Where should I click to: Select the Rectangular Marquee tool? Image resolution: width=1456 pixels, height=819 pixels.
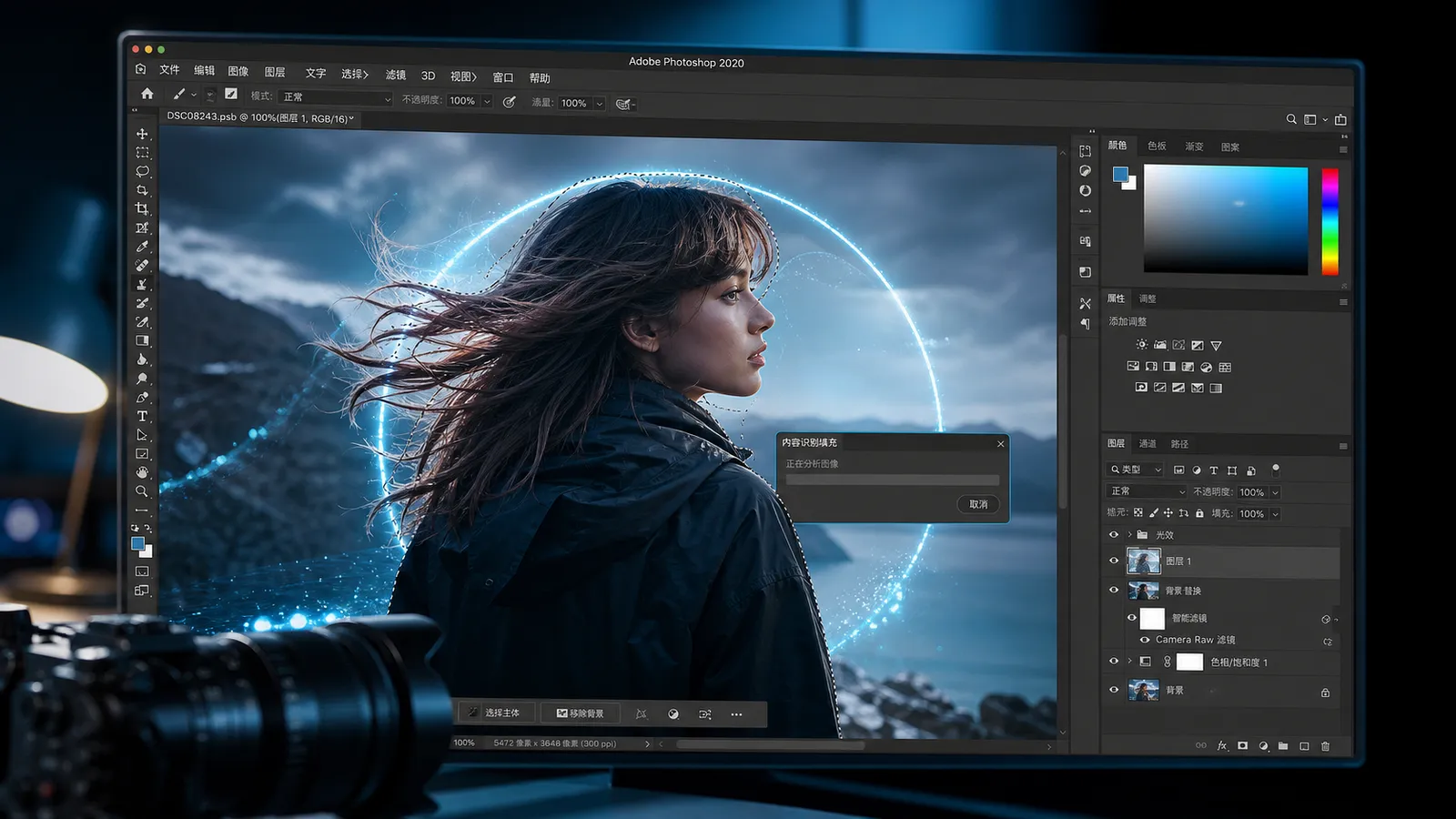coord(142,153)
